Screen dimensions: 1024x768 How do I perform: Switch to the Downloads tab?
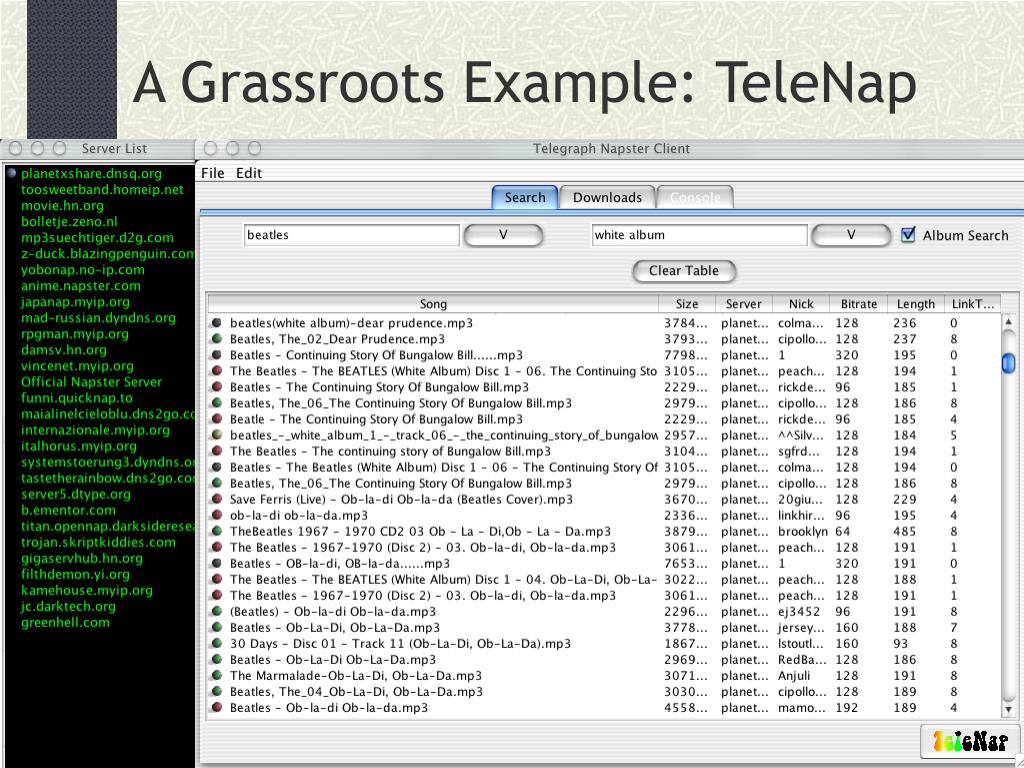(x=607, y=197)
